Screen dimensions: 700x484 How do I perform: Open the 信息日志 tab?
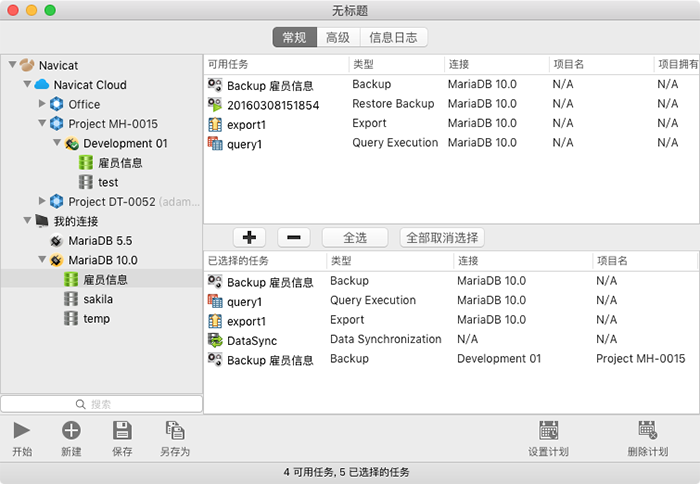pos(393,37)
